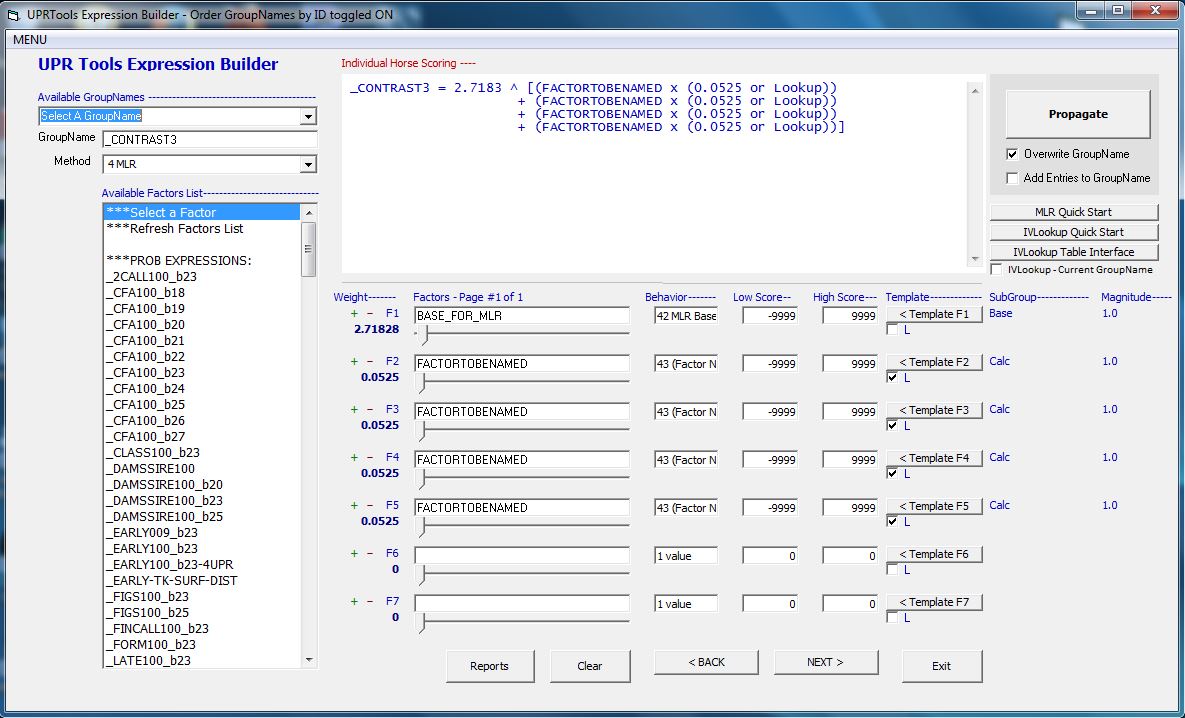Increase F7 weight with plus sign

354,602
